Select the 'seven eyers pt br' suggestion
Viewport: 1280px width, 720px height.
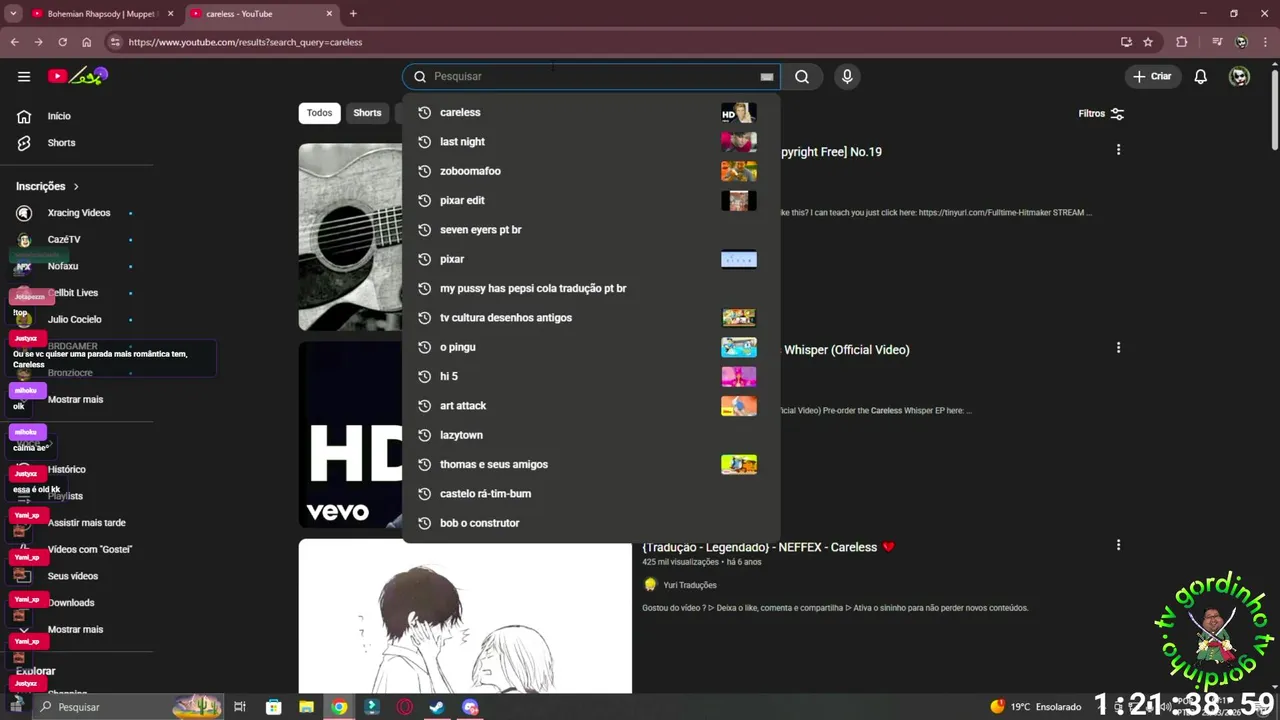pos(591,230)
